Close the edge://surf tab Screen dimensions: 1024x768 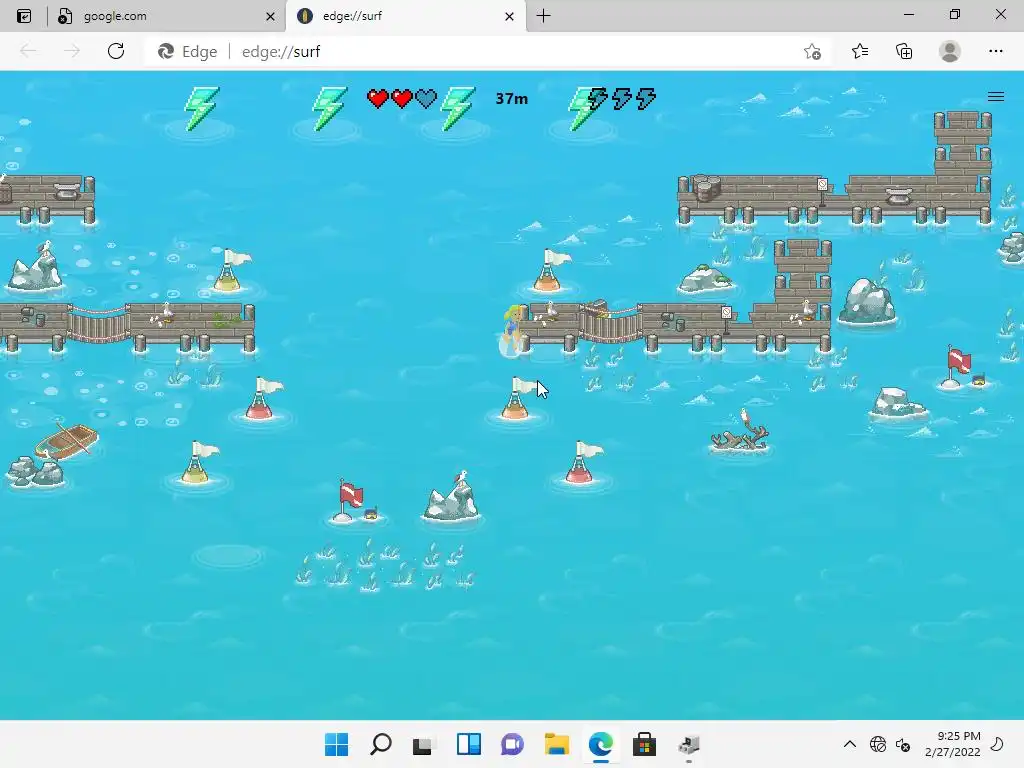point(509,16)
